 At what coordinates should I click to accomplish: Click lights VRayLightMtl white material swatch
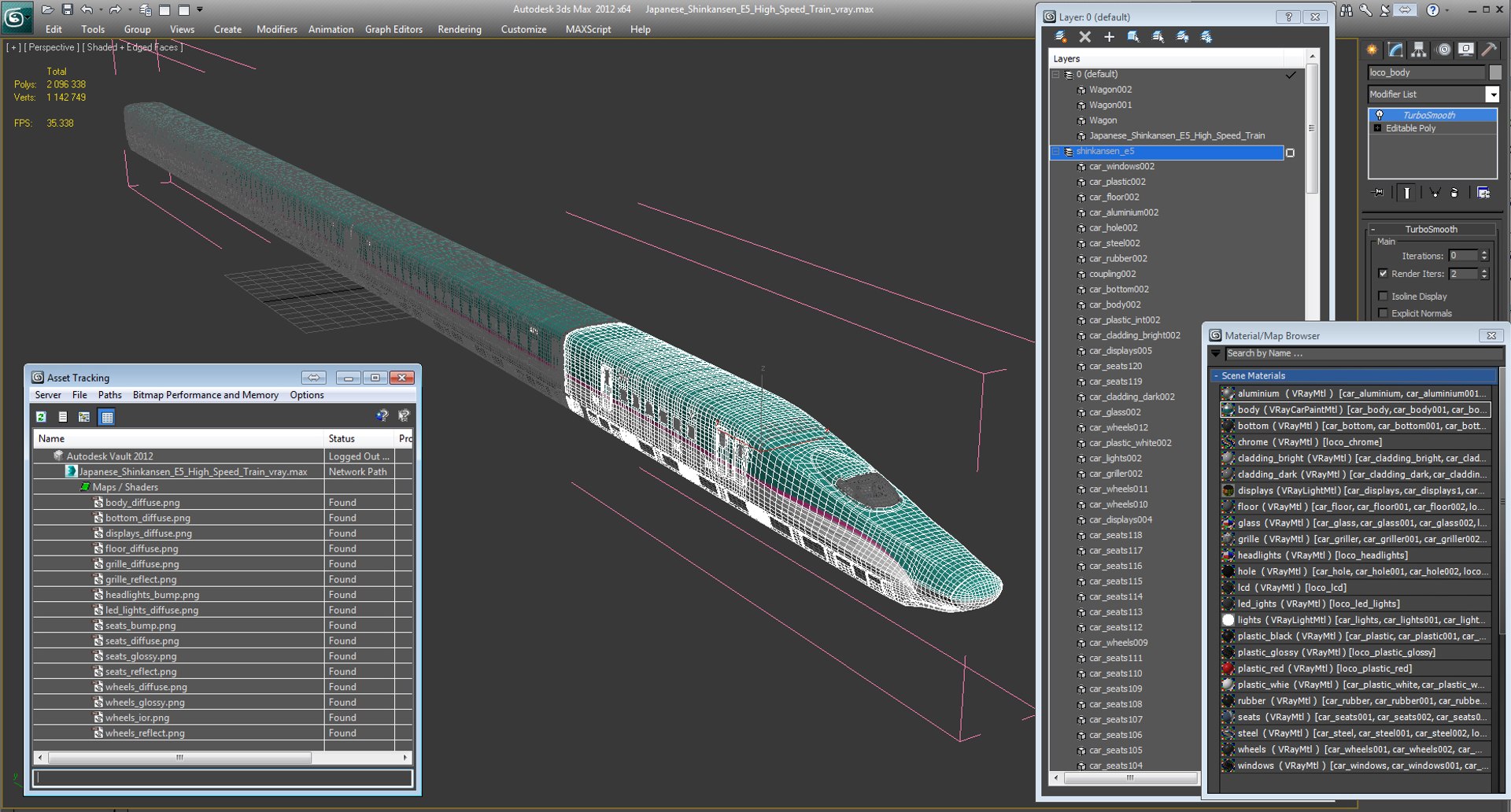click(x=1228, y=620)
